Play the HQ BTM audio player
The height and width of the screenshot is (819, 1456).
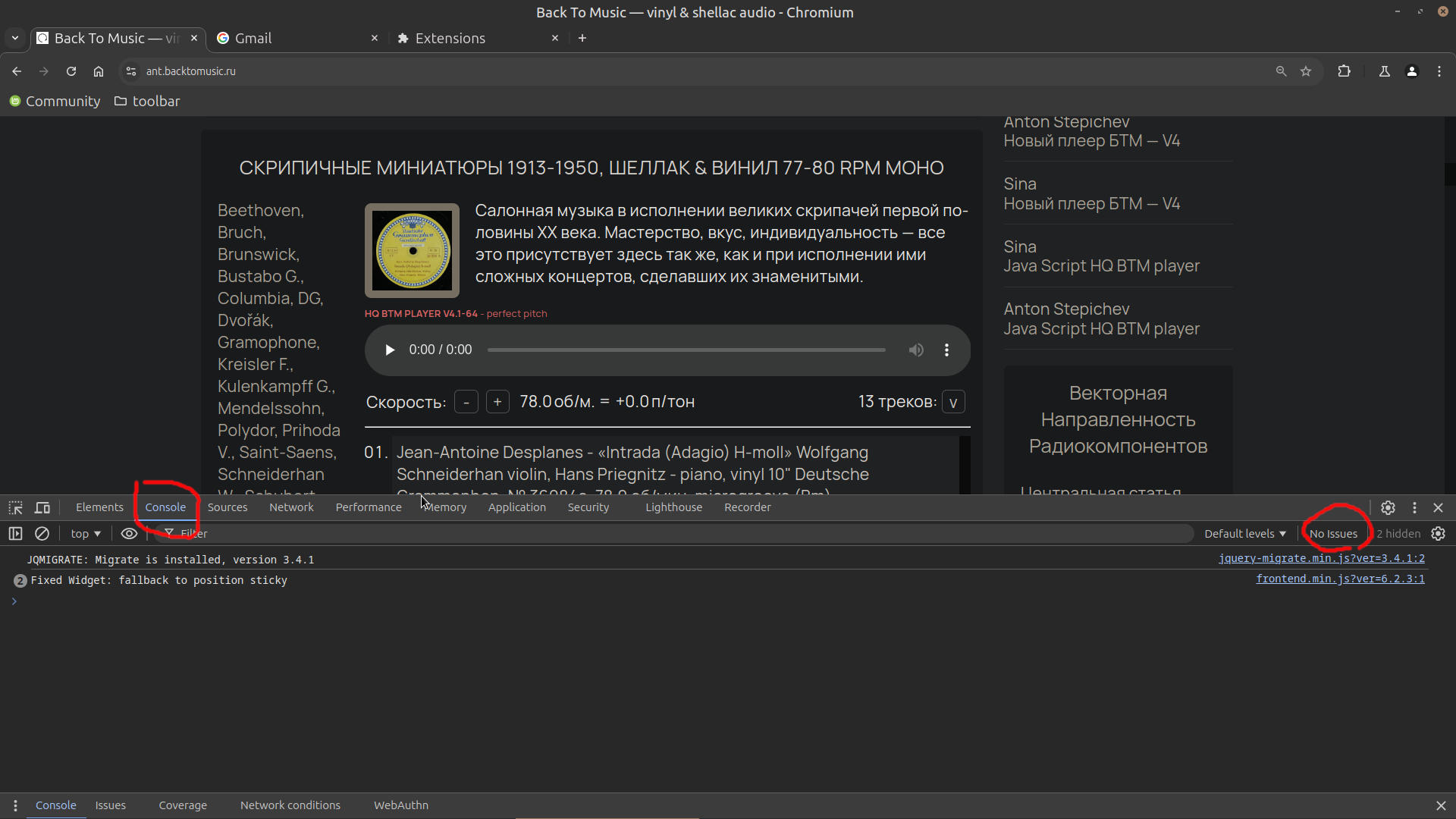pyautogui.click(x=390, y=350)
